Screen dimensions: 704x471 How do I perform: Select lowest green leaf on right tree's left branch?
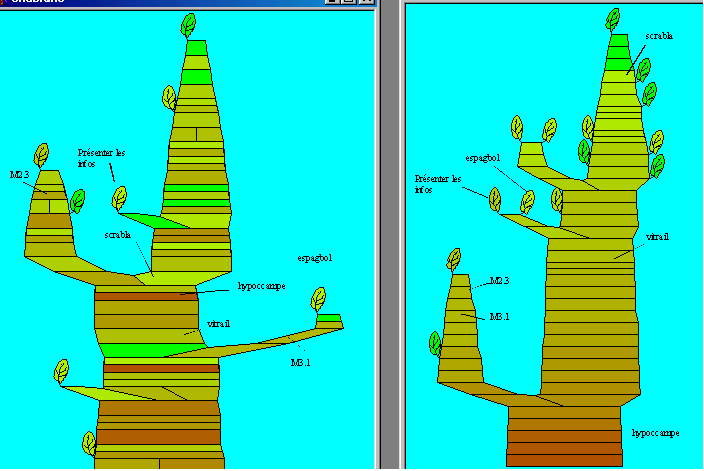point(435,344)
